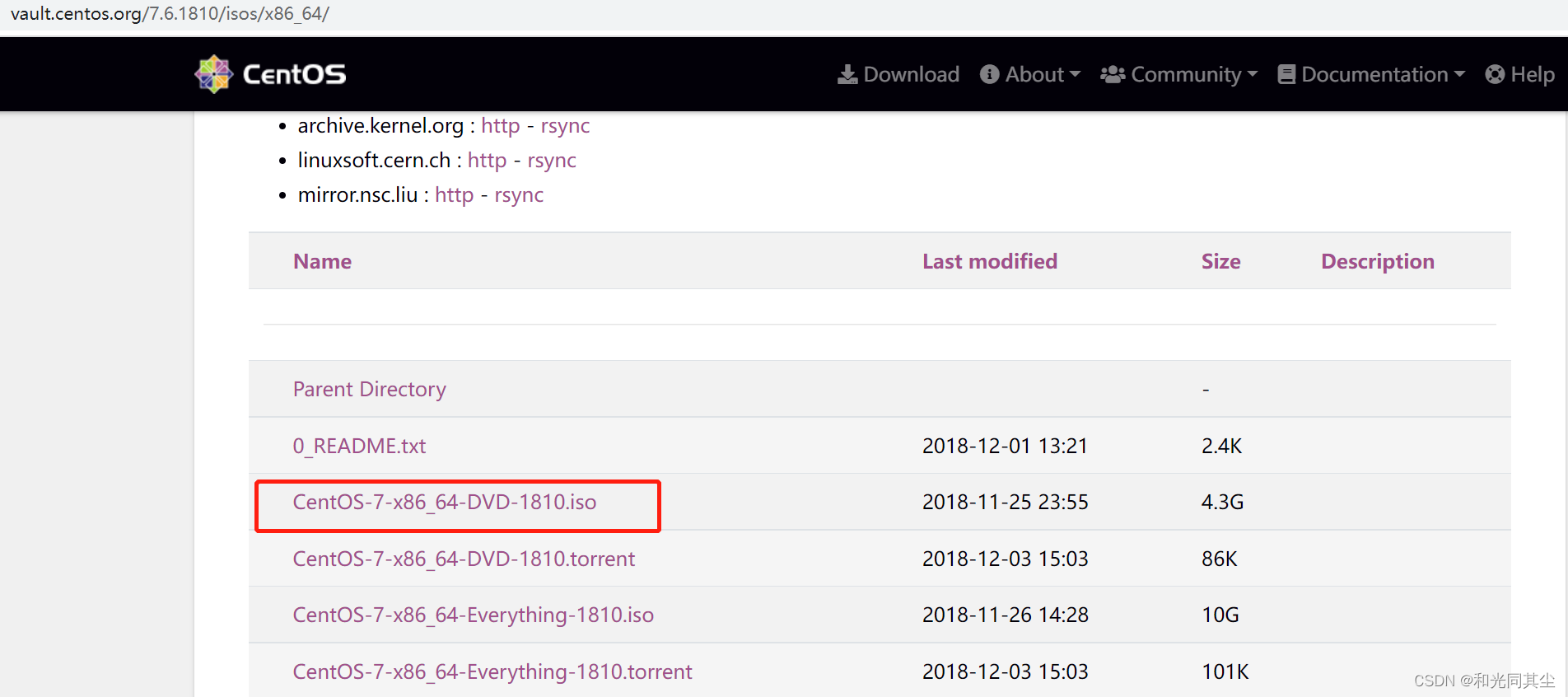The height and width of the screenshot is (697, 1568).
Task: Expand the Documentation dropdown caret
Action: coord(1460,74)
